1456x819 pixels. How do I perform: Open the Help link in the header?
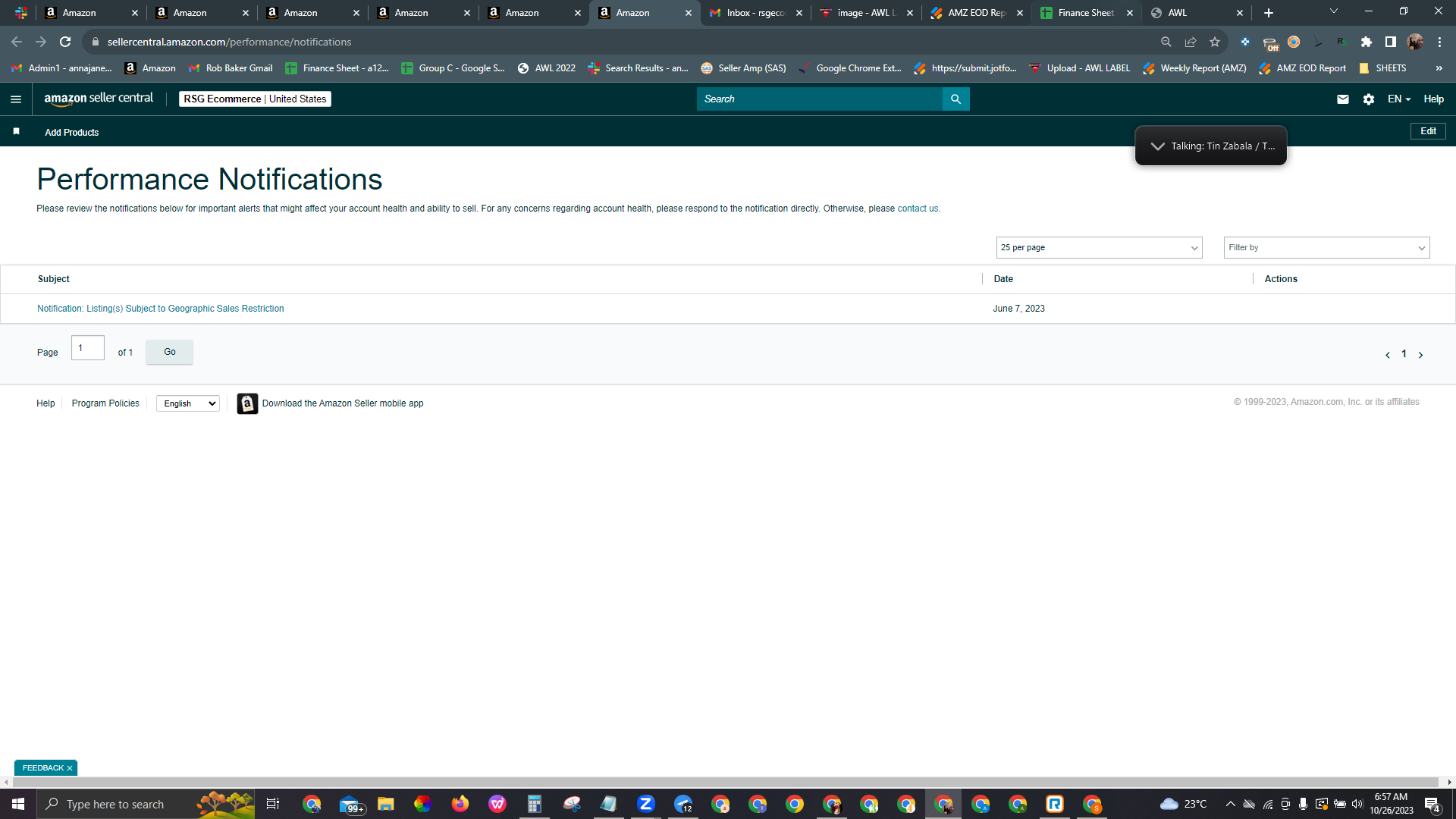[1433, 99]
